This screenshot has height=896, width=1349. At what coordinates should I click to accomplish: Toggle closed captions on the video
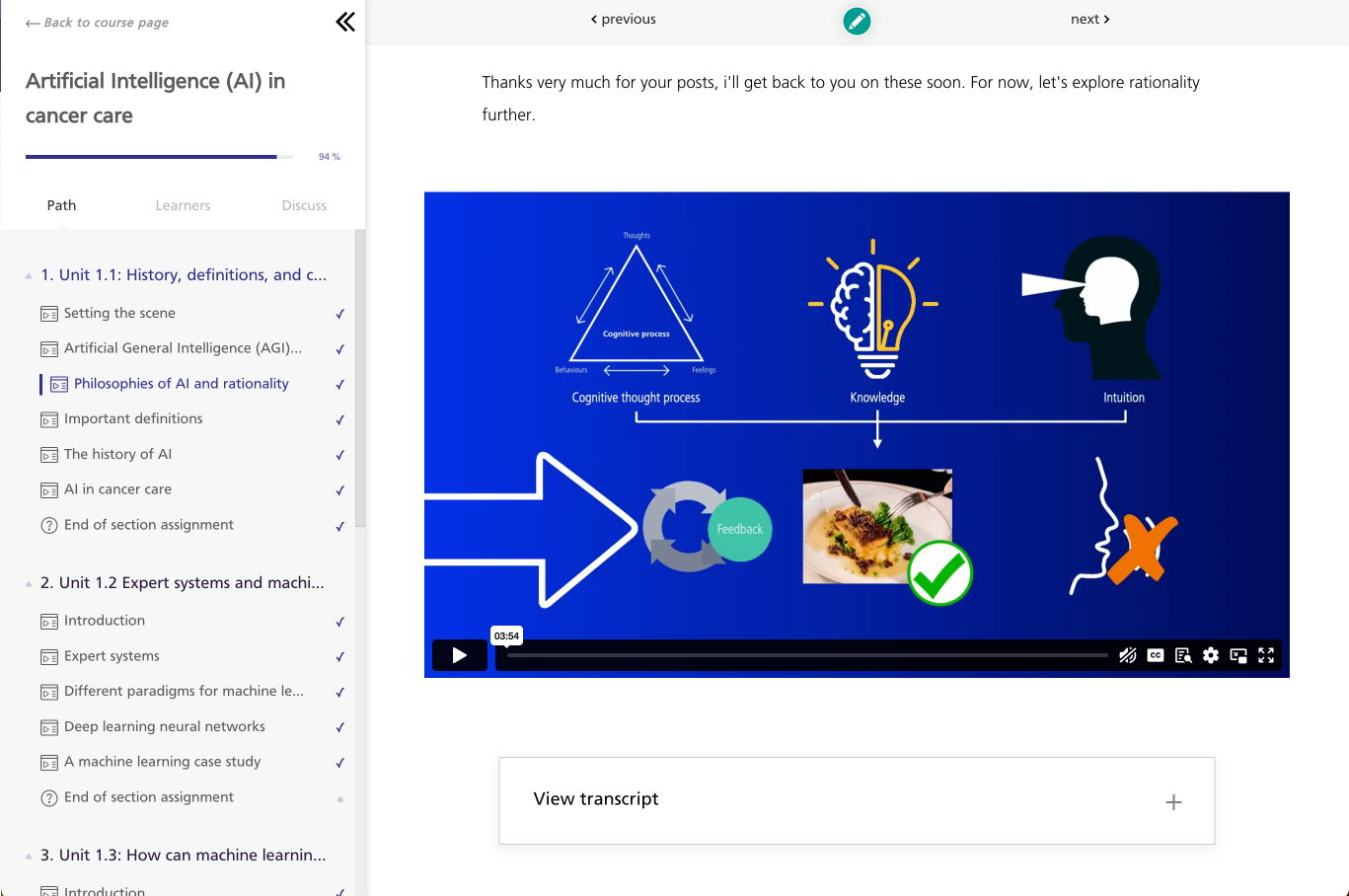[1156, 655]
